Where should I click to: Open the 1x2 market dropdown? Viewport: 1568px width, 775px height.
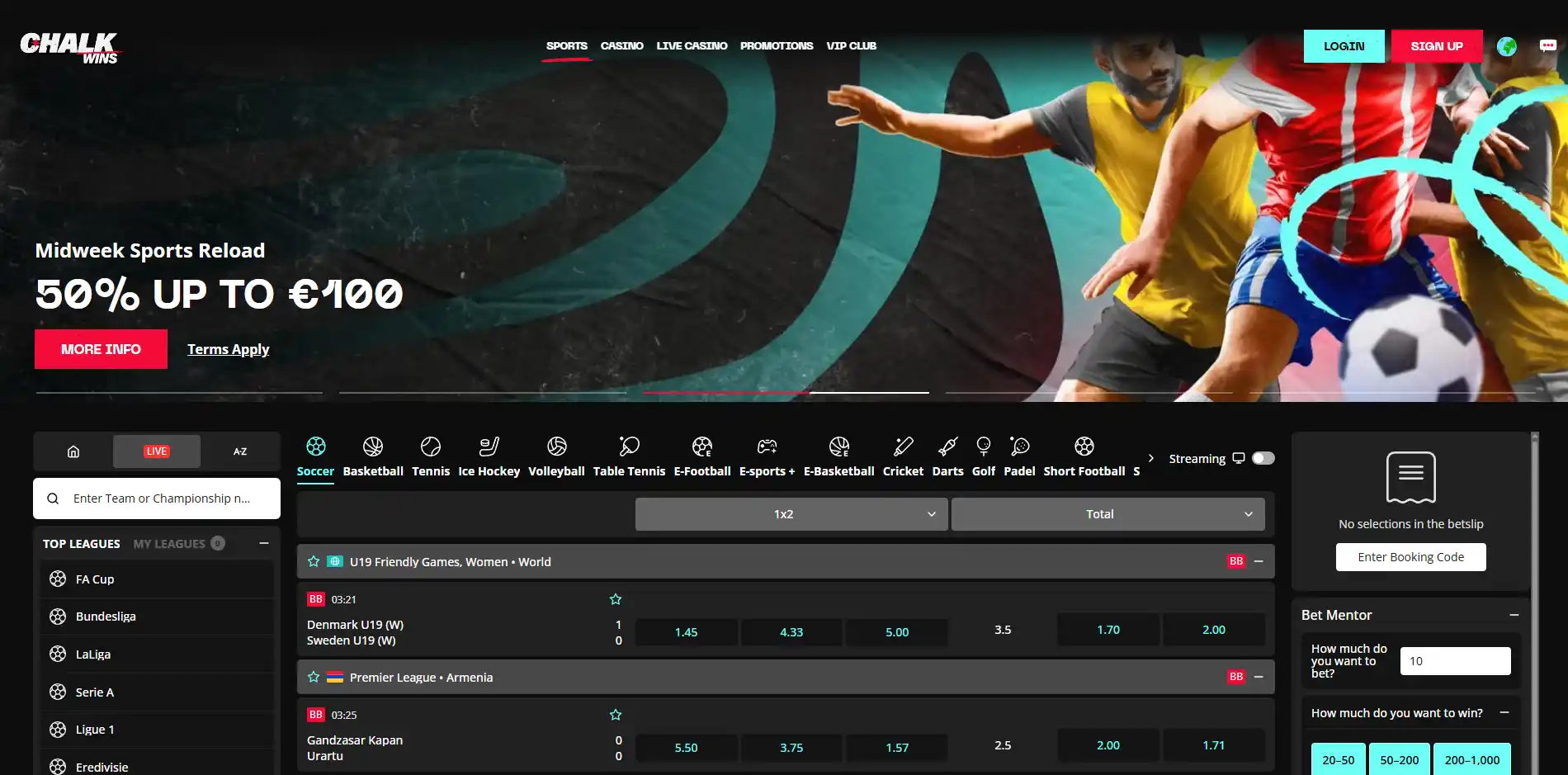[791, 514]
